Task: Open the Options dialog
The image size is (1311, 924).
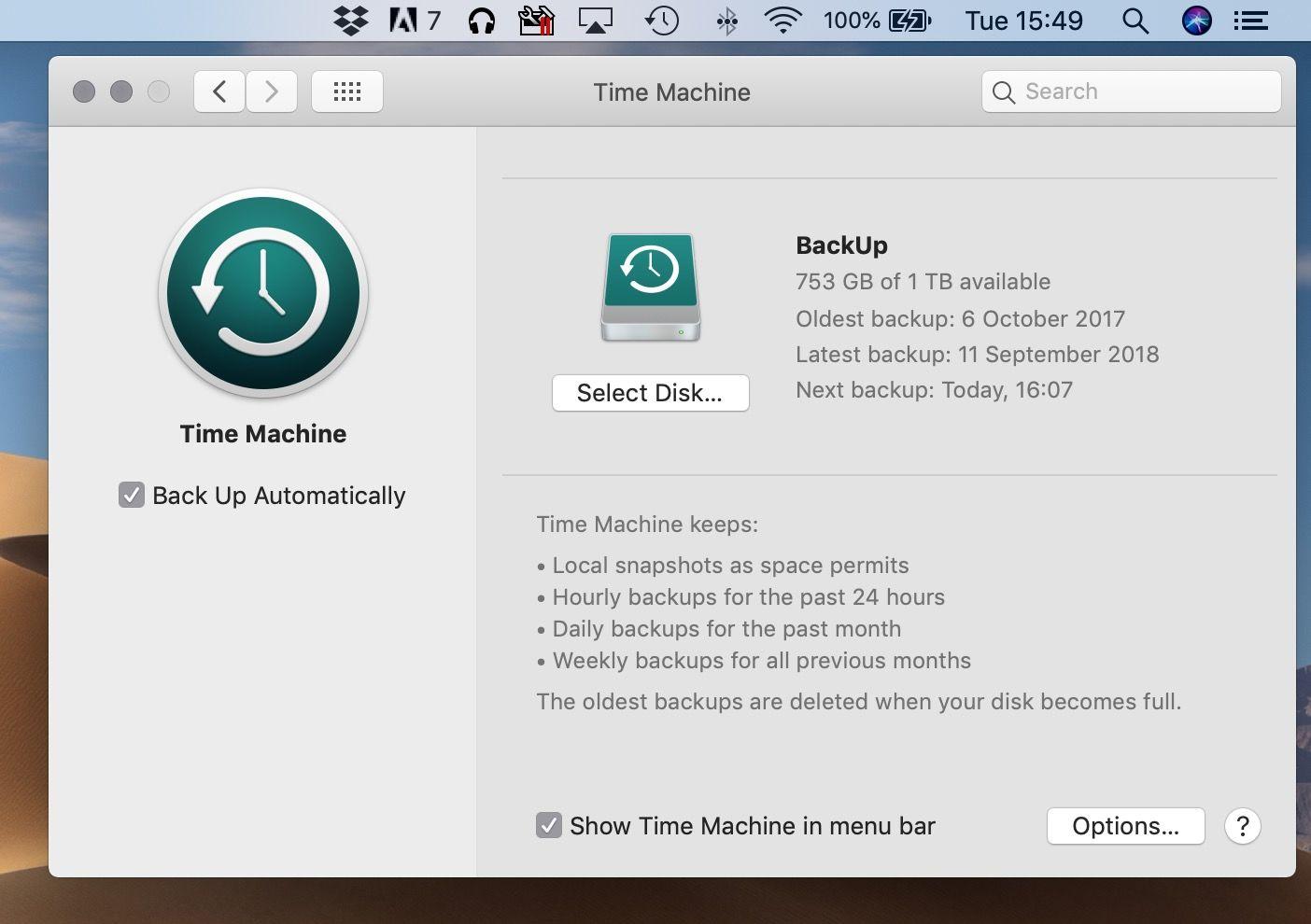Action: pyautogui.click(x=1125, y=826)
